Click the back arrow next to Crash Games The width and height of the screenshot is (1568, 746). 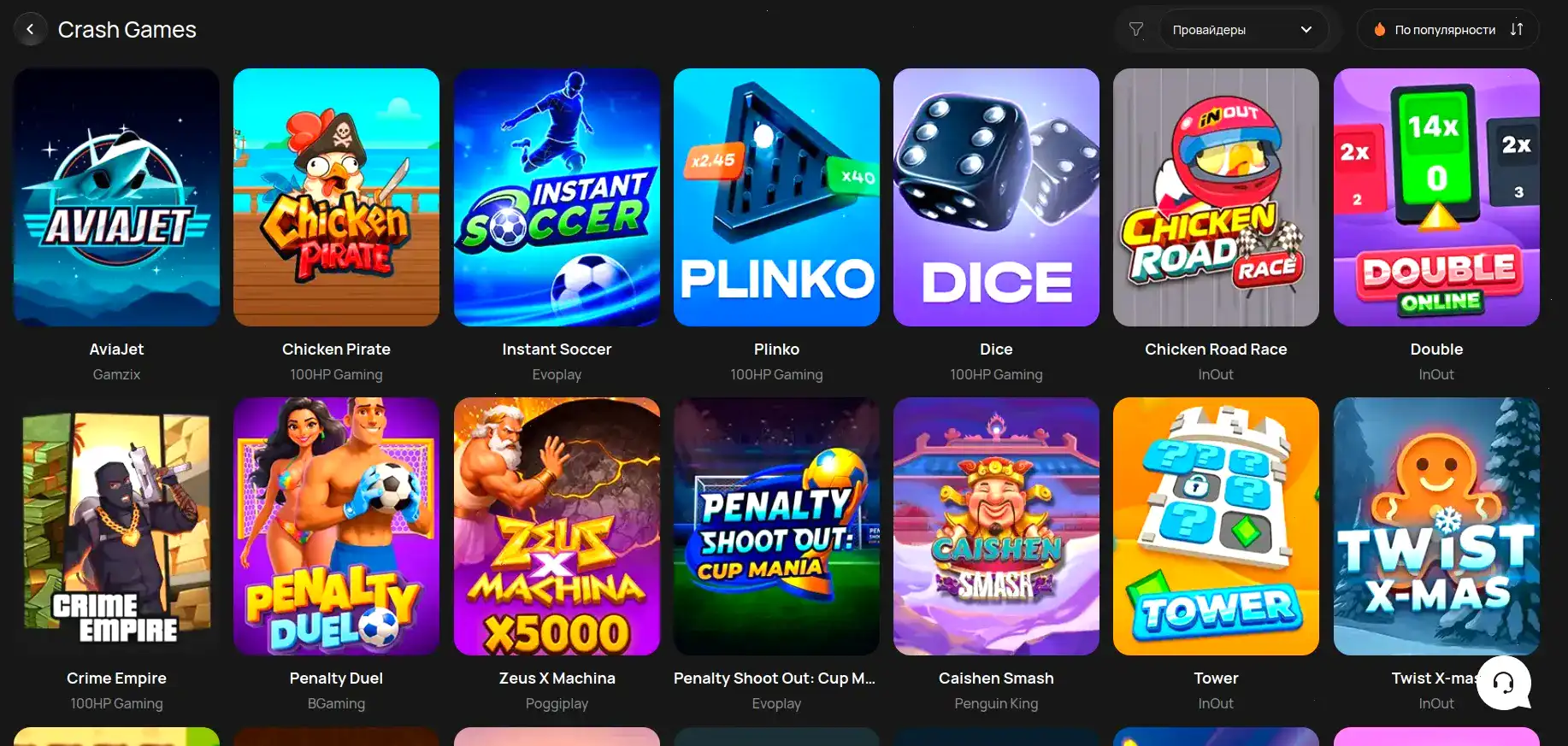(x=30, y=30)
